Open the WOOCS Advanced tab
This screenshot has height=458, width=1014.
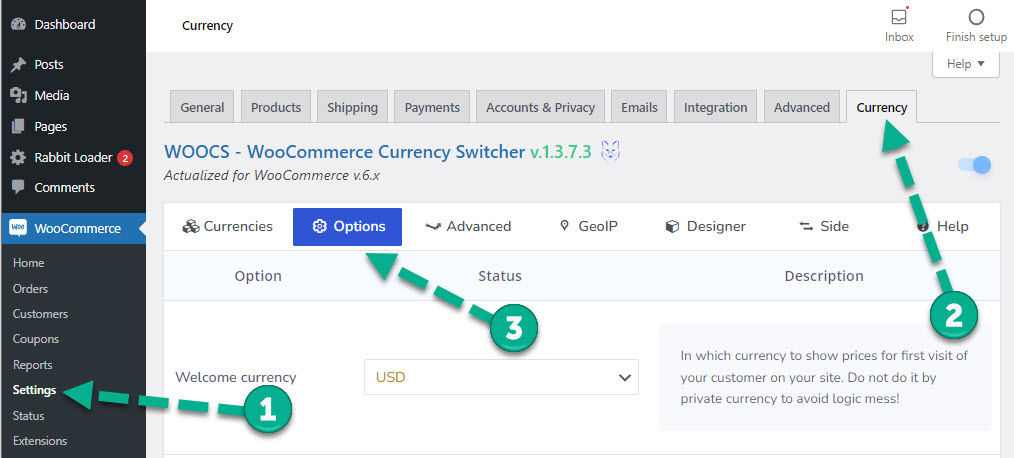coord(468,226)
